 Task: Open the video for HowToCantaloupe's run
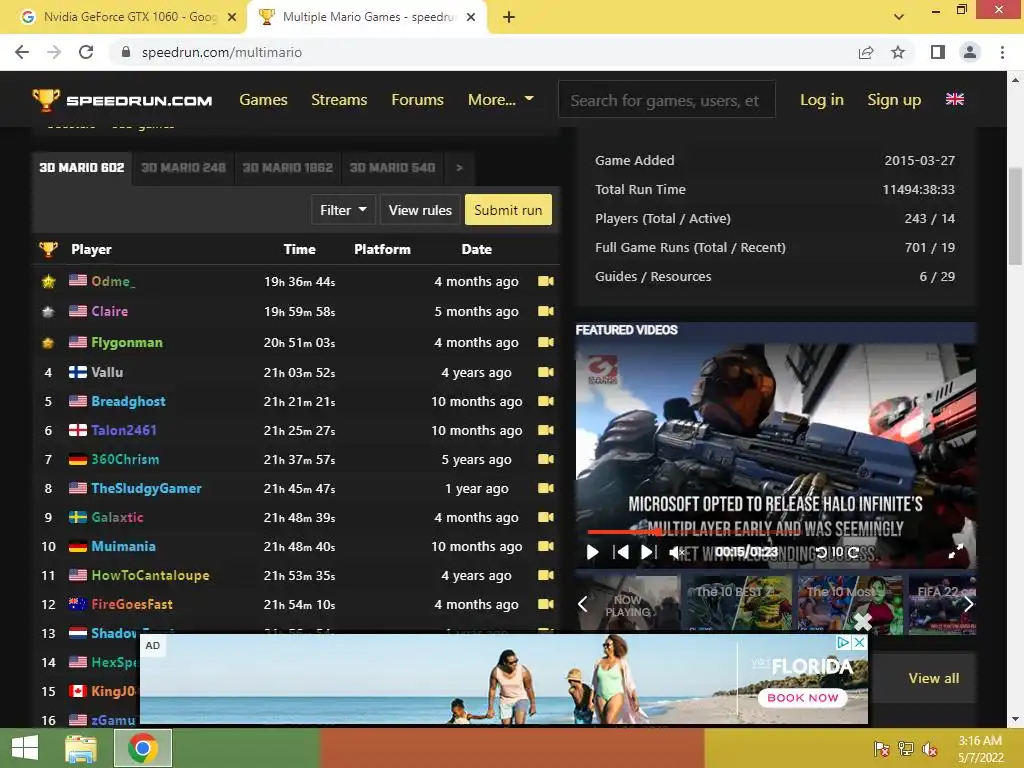pyautogui.click(x=546, y=575)
